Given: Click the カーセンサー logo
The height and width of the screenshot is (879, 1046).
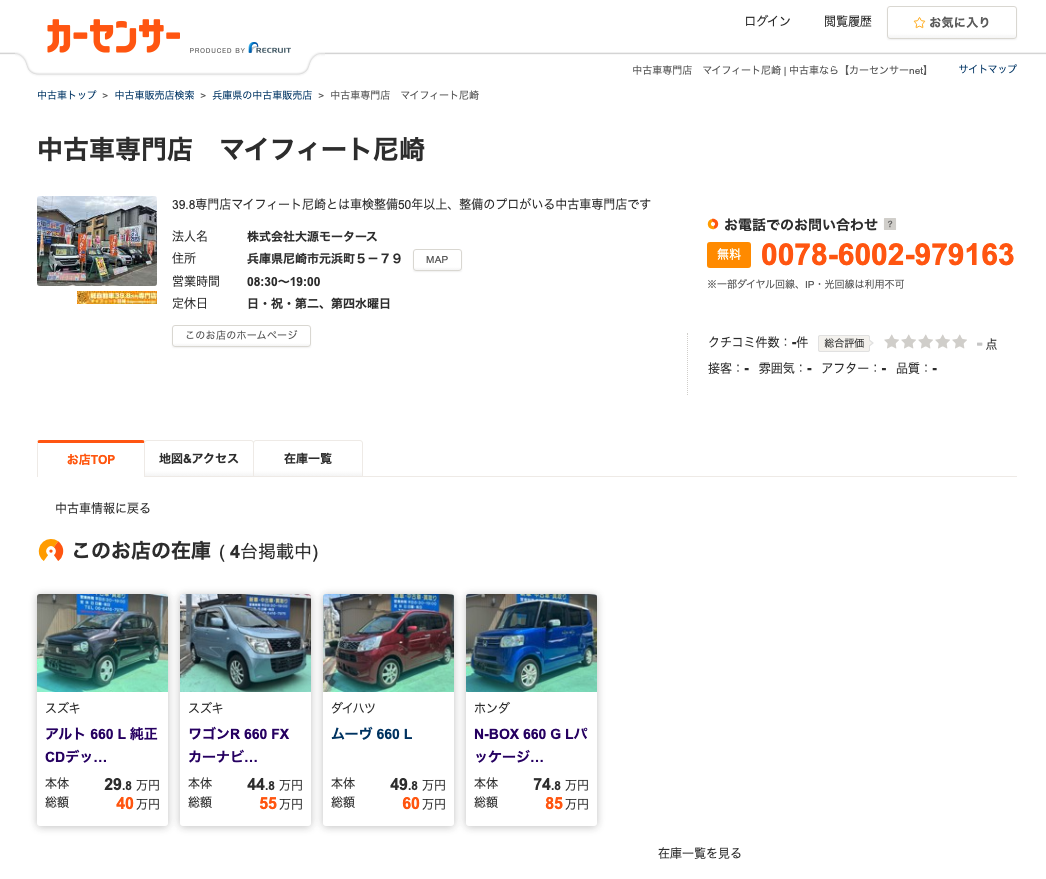Looking at the screenshot, I should pos(113,36).
